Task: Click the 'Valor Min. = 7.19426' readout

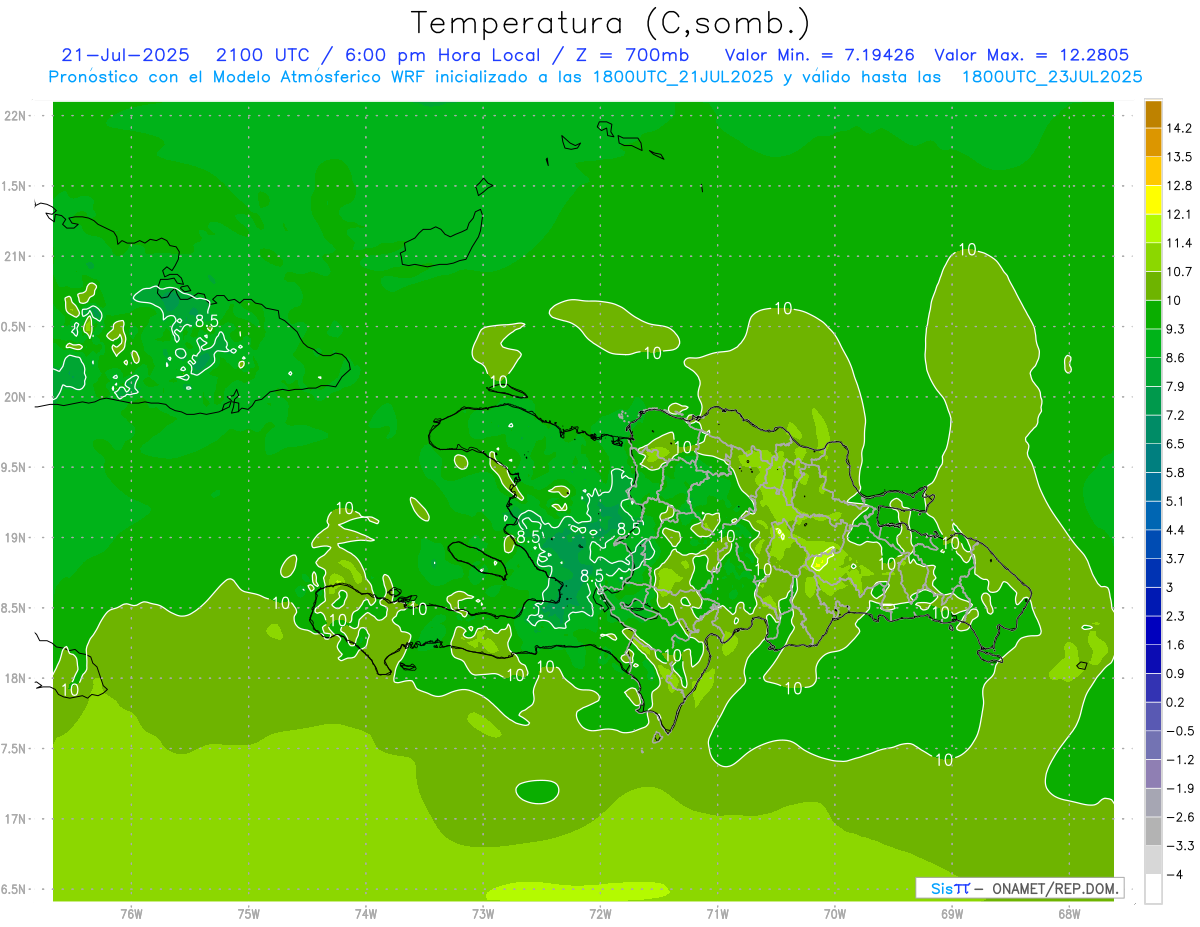Action: (x=819, y=55)
